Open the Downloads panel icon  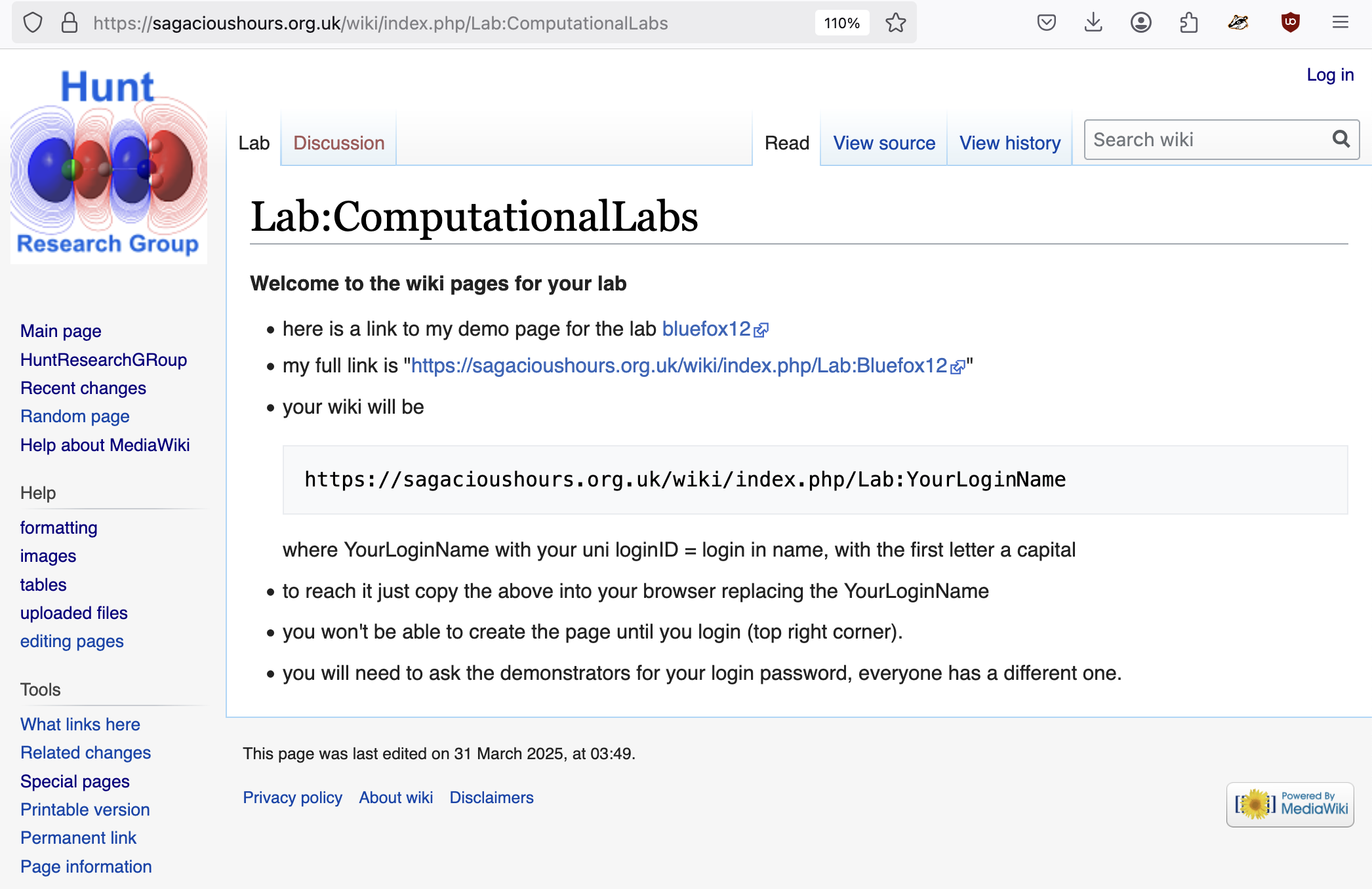(x=1093, y=22)
